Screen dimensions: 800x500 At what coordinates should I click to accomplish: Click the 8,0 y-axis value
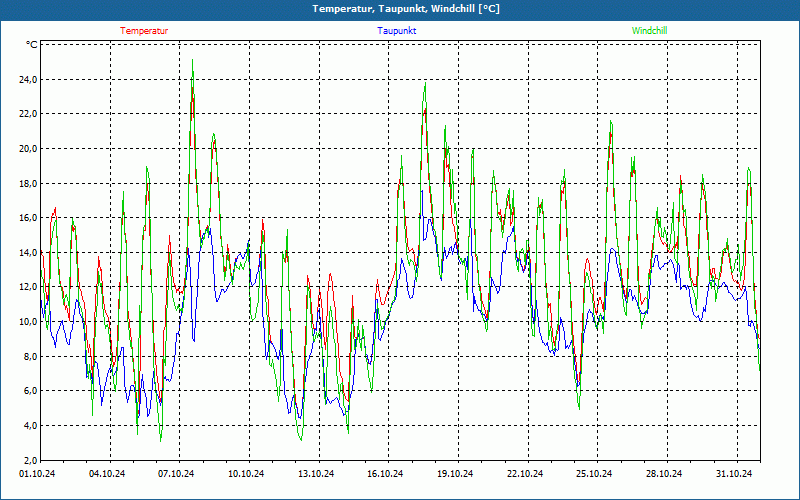31,356
